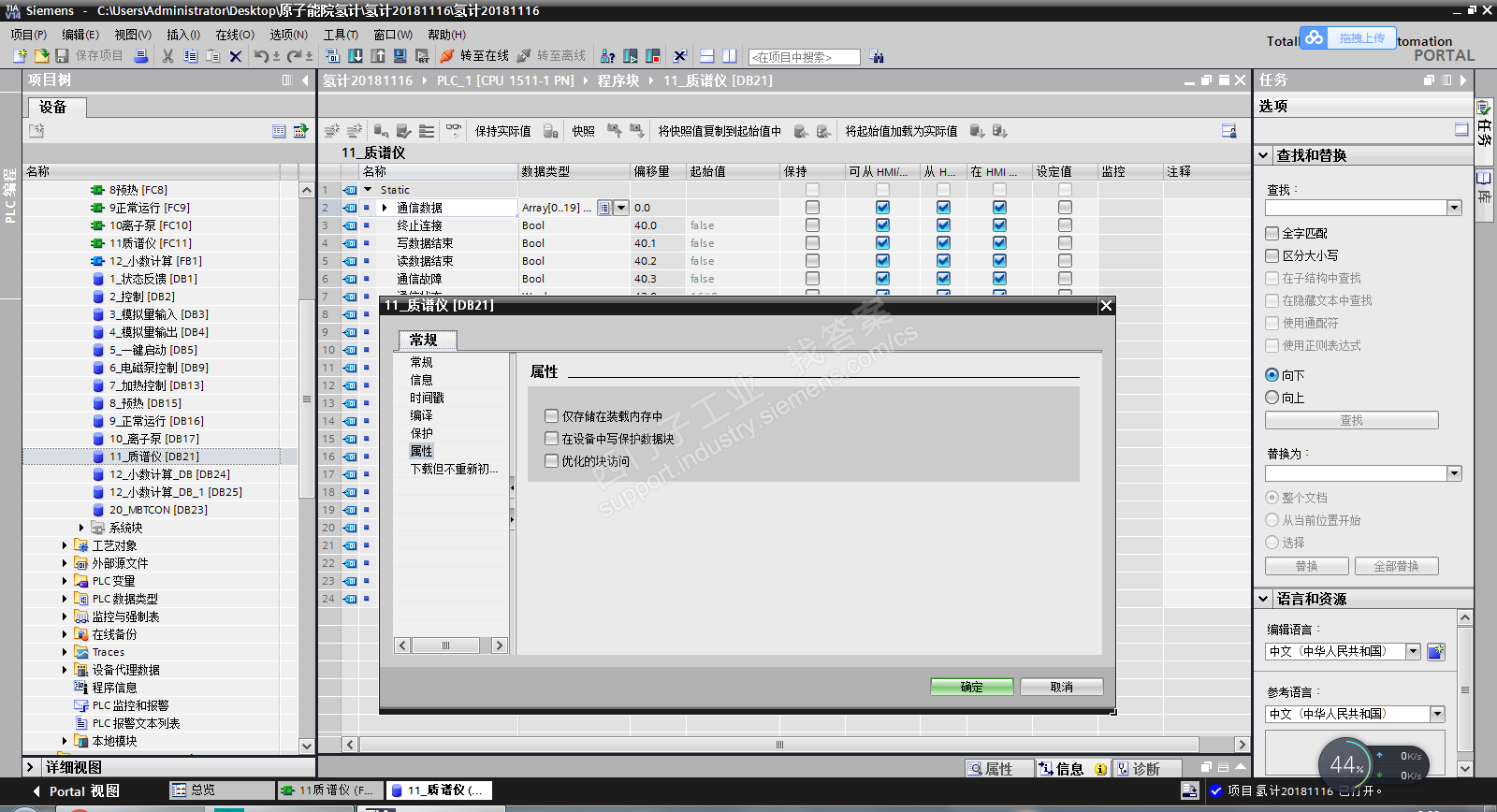This screenshot has height=812, width=1497.
Task: Click the dialog navigation horizontal scrollbar
Action: click(x=450, y=645)
